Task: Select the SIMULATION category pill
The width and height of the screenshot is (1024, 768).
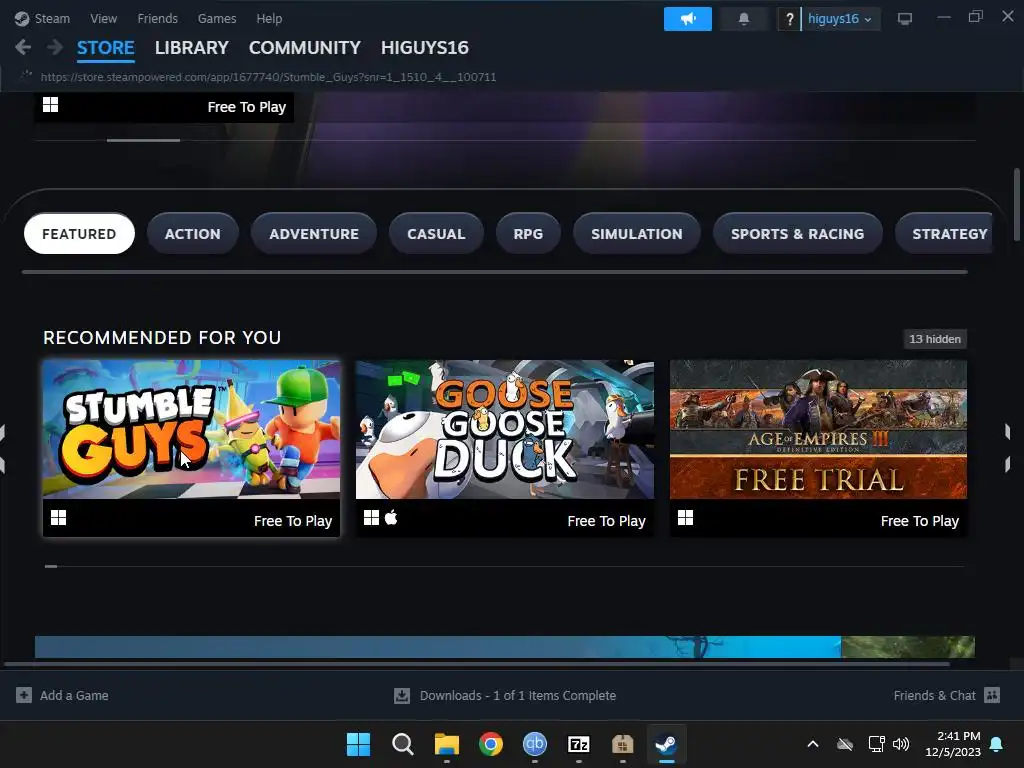Action: click(x=637, y=234)
